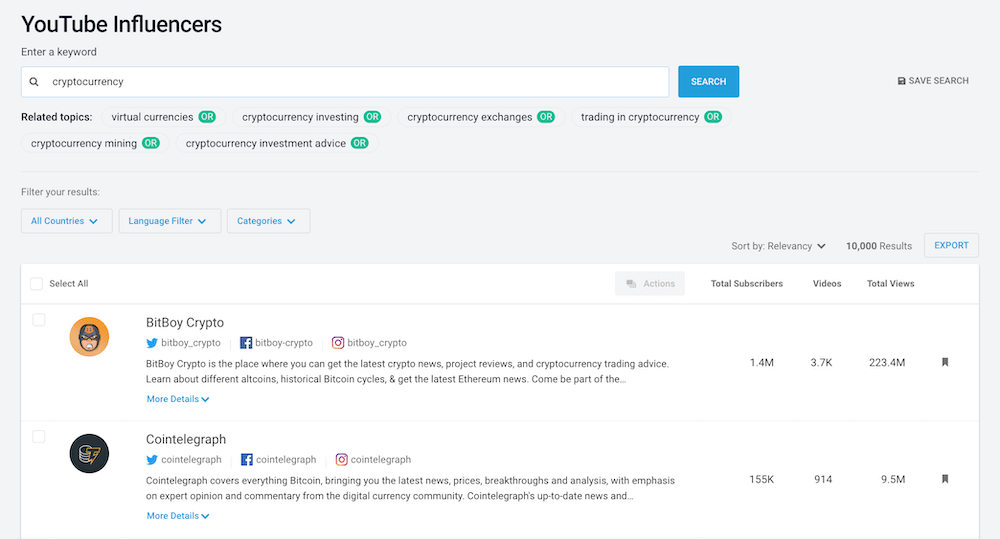This screenshot has height=539, width=1000.
Task: Click the cryptocurrency exchanges topic label
Action: pos(469,117)
